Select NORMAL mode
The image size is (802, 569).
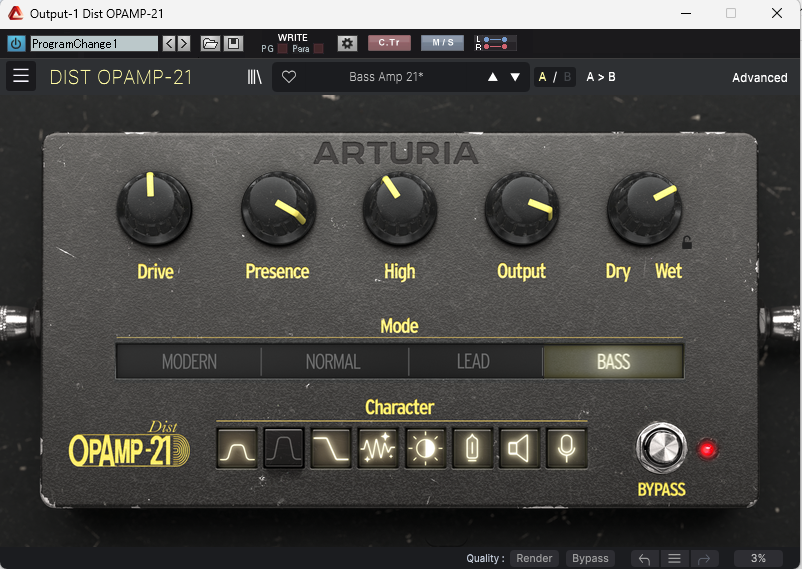(x=333, y=362)
